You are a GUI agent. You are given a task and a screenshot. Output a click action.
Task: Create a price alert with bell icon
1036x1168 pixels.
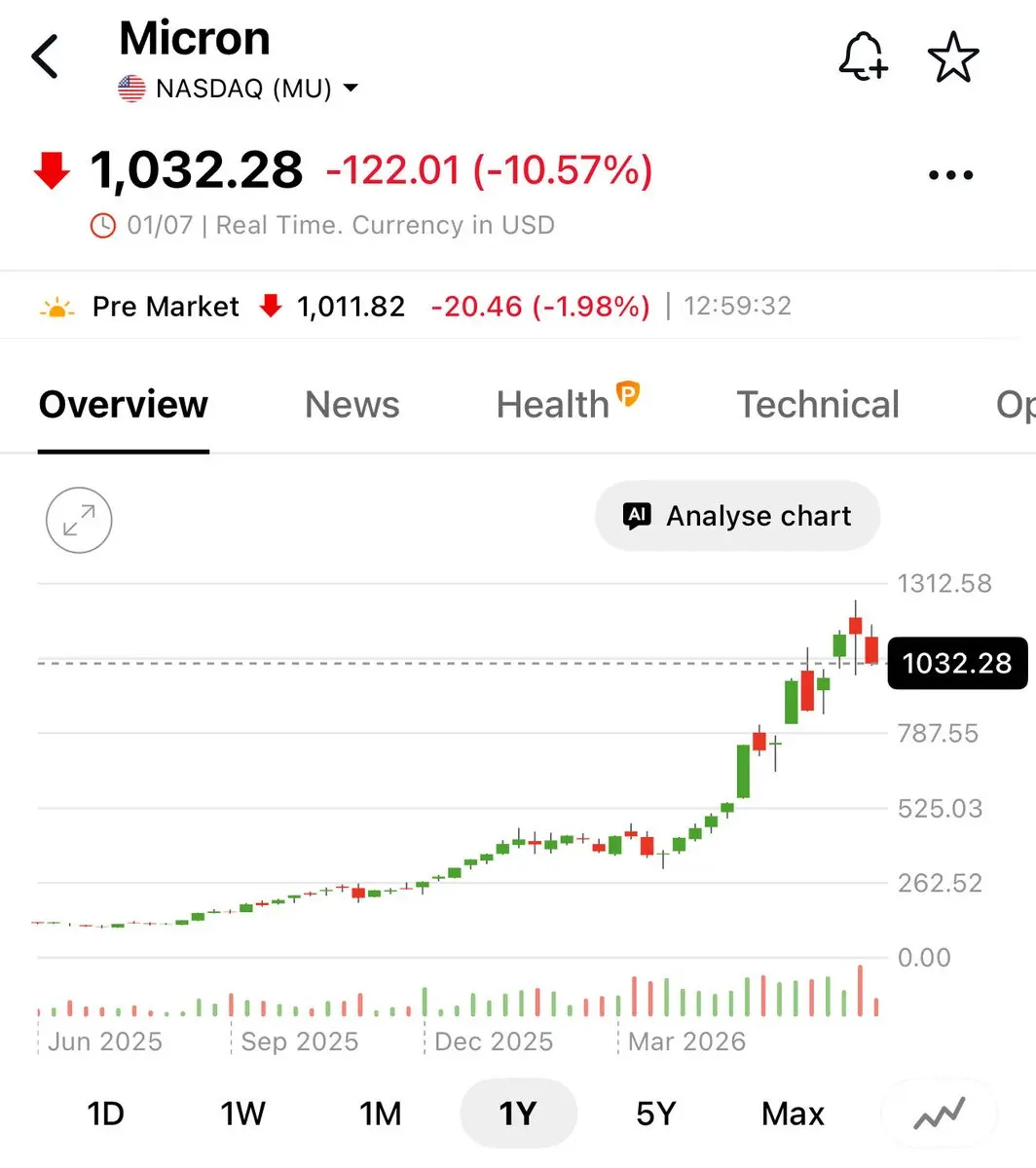click(863, 56)
